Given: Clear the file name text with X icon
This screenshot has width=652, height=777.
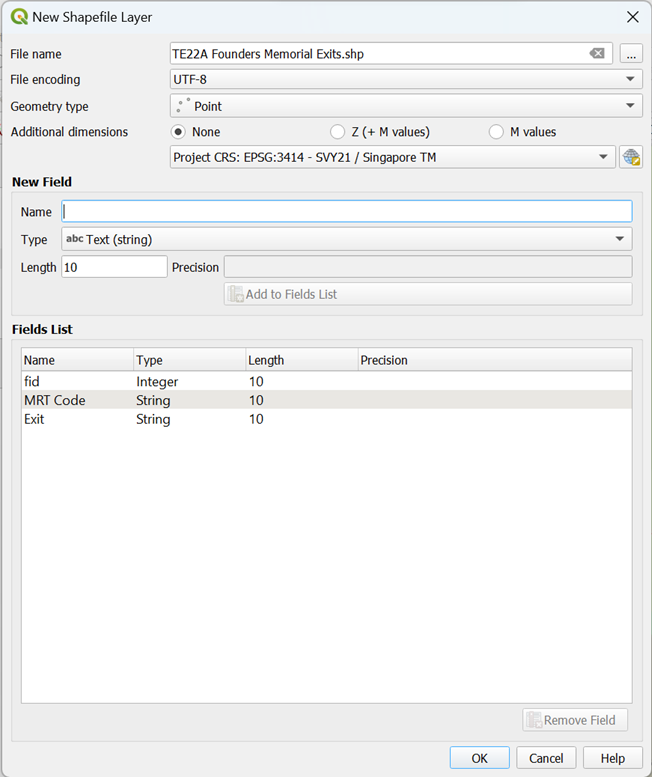Looking at the screenshot, I should [x=597, y=54].
